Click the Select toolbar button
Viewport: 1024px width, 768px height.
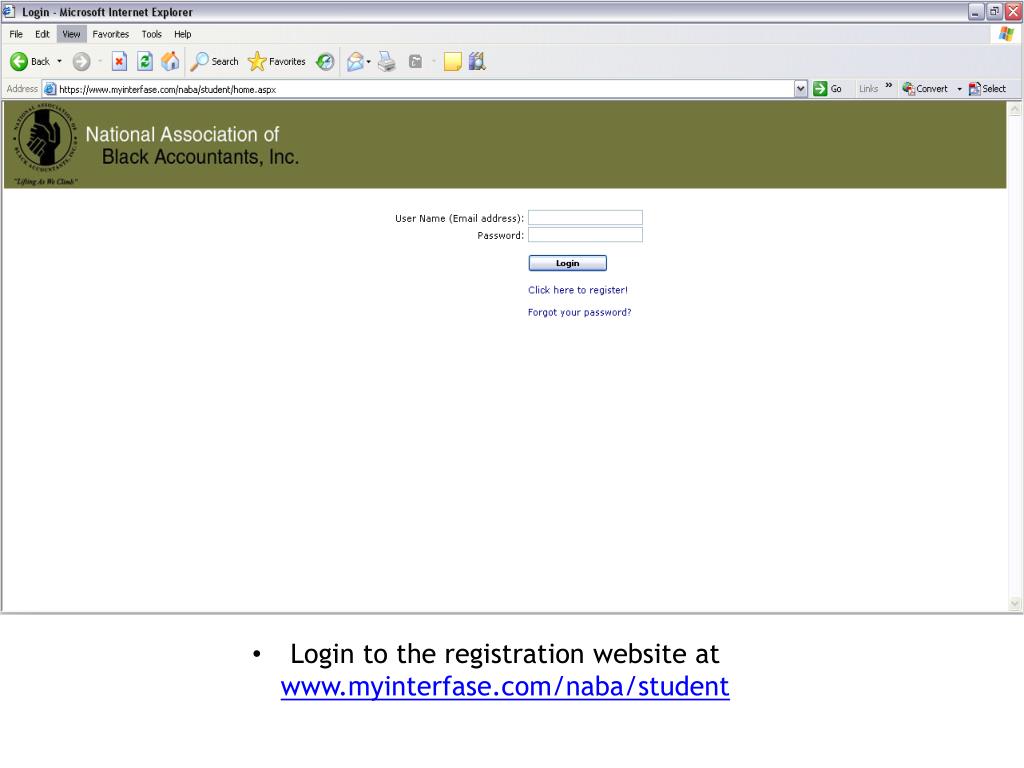987,89
